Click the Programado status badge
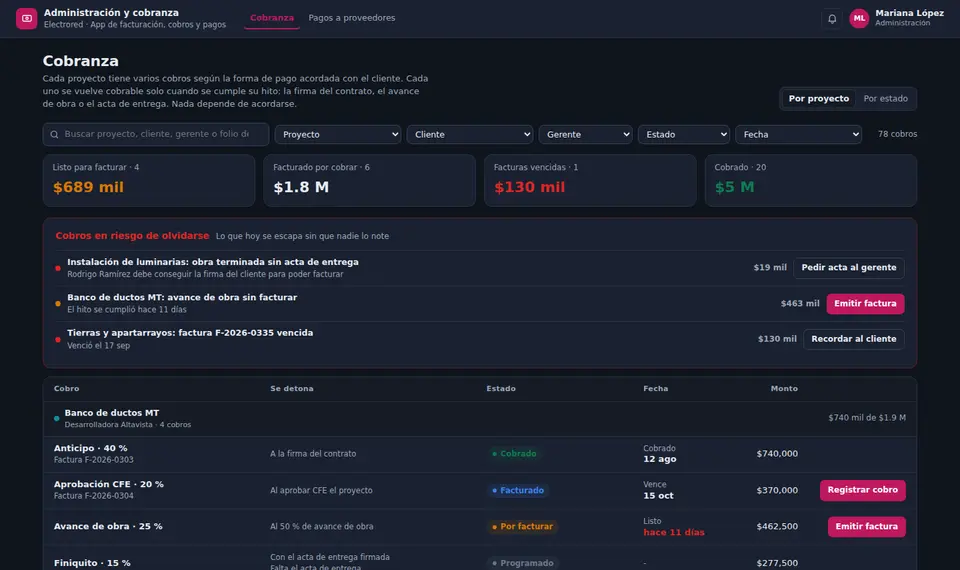 tap(523, 563)
